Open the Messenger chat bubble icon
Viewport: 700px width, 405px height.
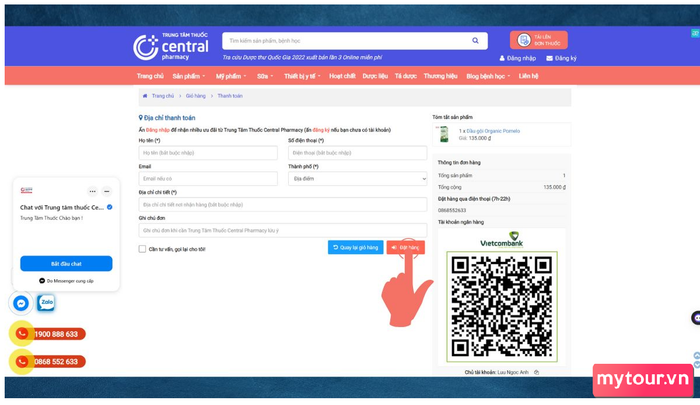click(21, 303)
